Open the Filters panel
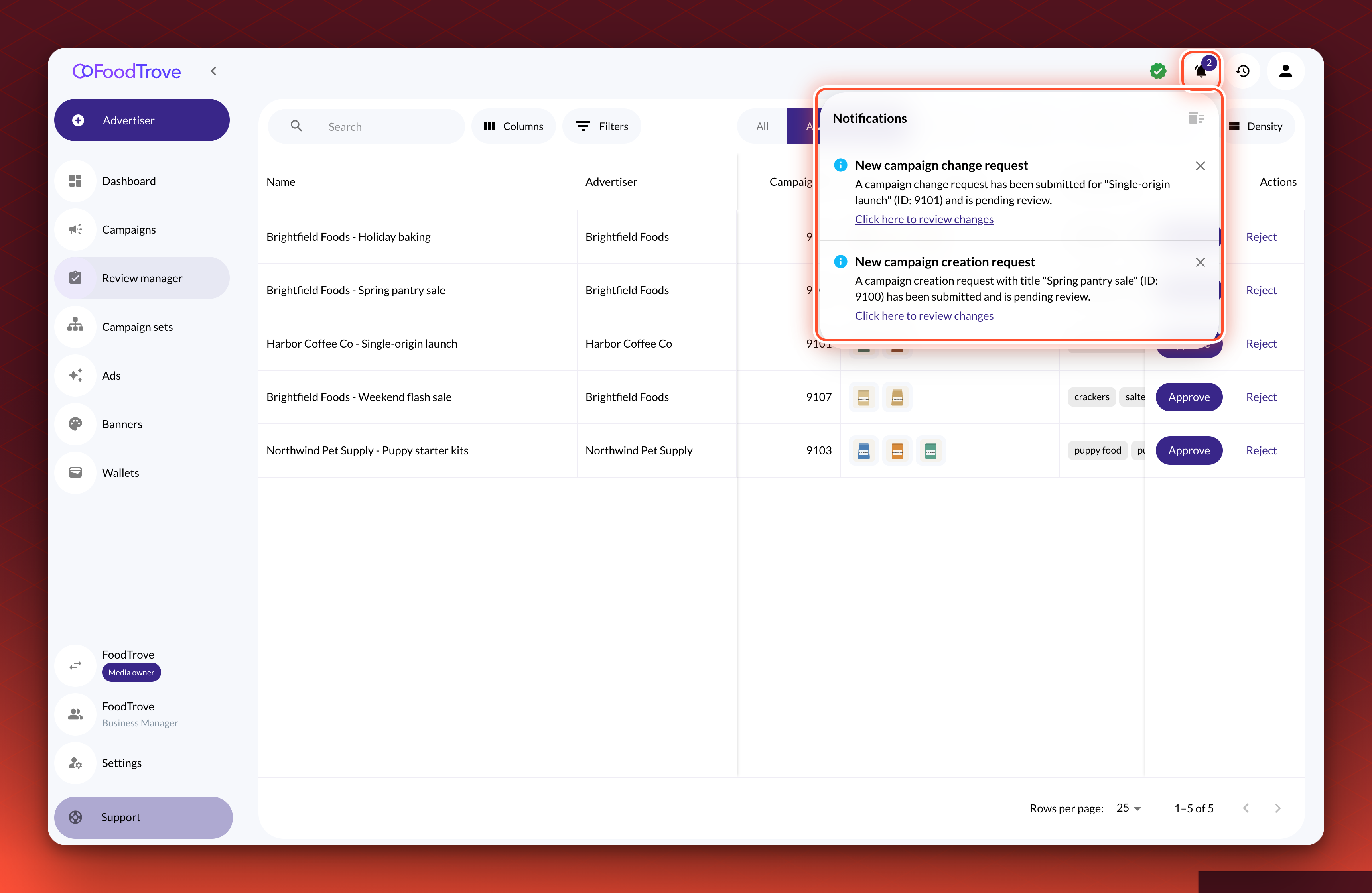This screenshot has height=893, width=1372. (x=602, y=126)
